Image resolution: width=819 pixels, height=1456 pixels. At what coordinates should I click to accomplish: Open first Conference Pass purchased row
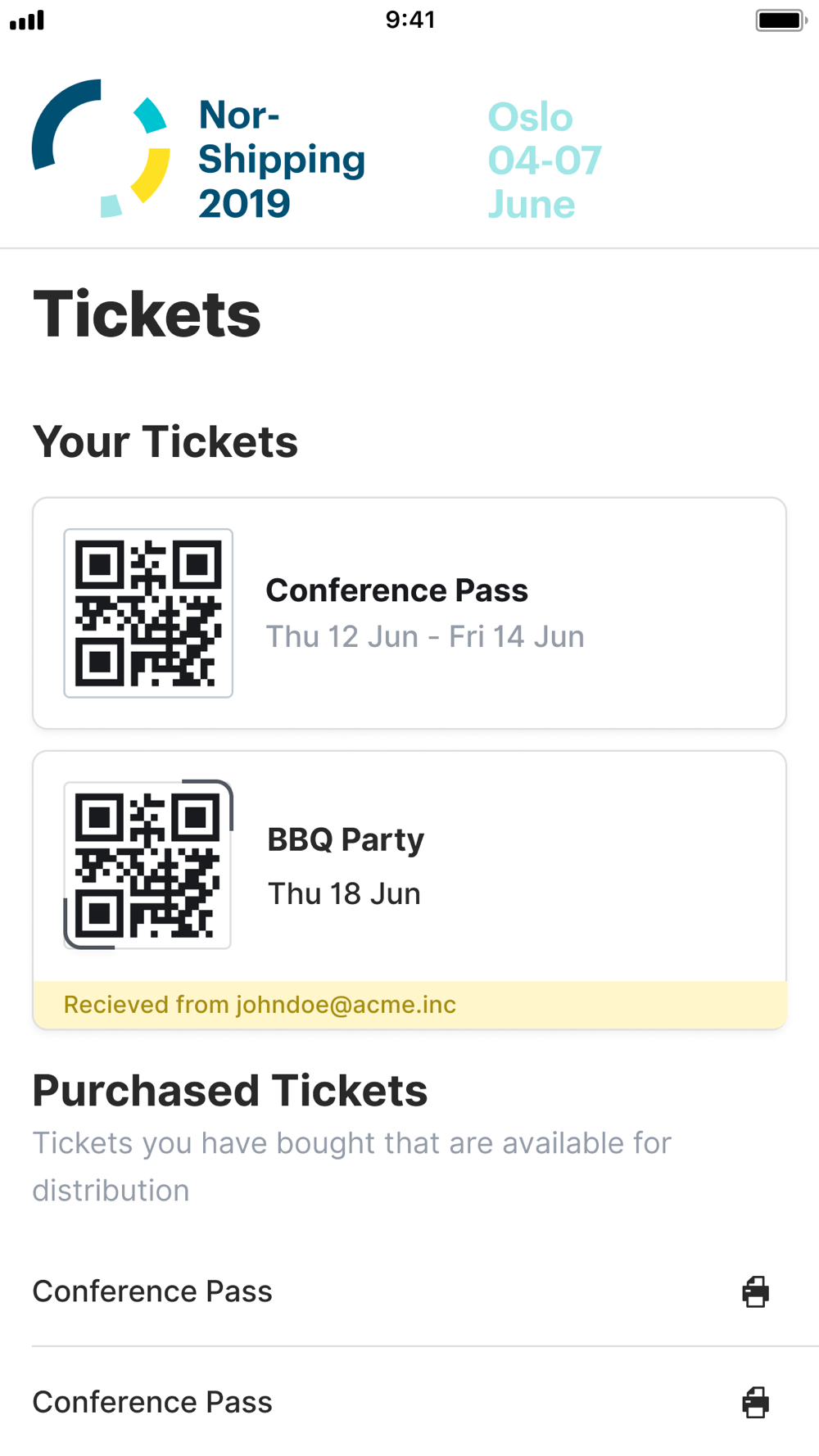point(409,1291)
